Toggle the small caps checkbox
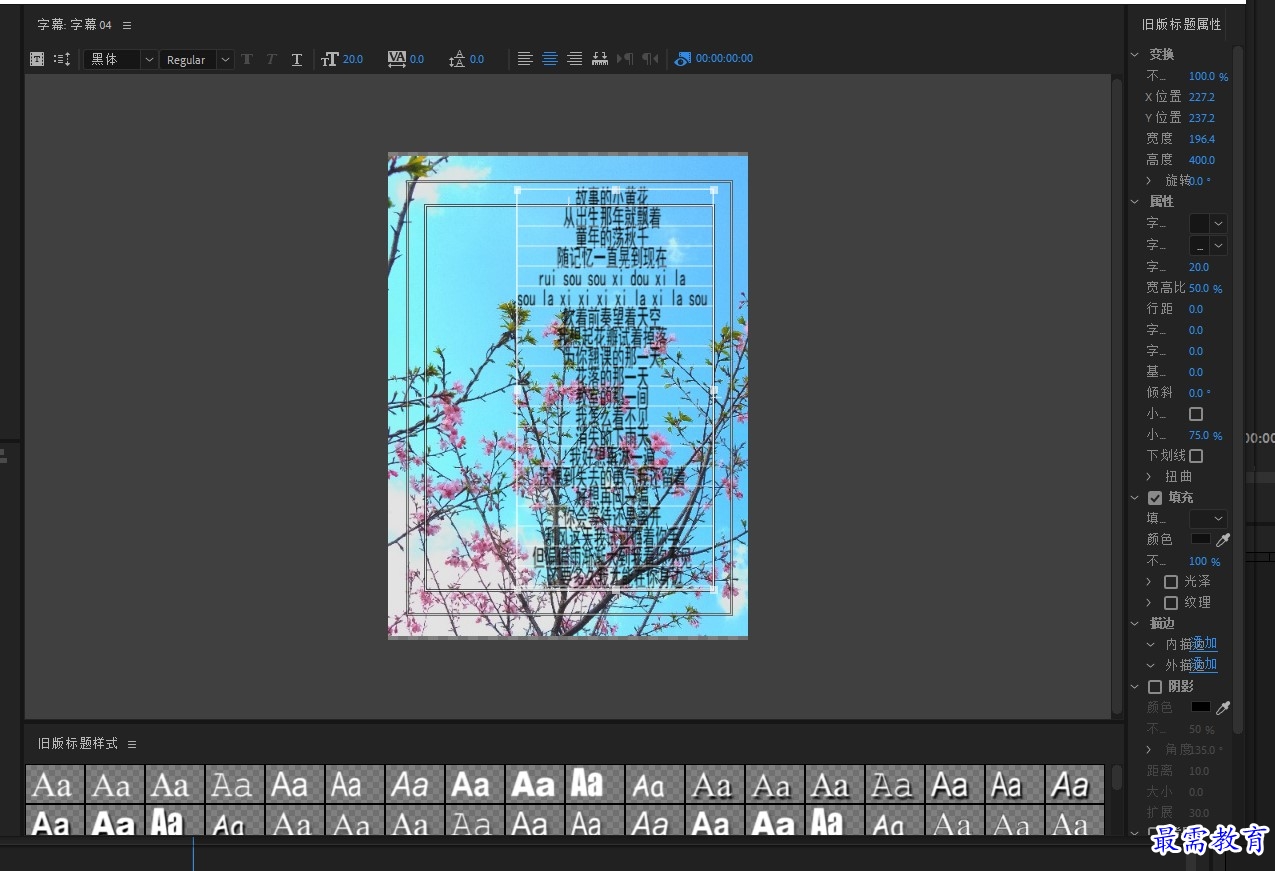 tap(1196, 414)
